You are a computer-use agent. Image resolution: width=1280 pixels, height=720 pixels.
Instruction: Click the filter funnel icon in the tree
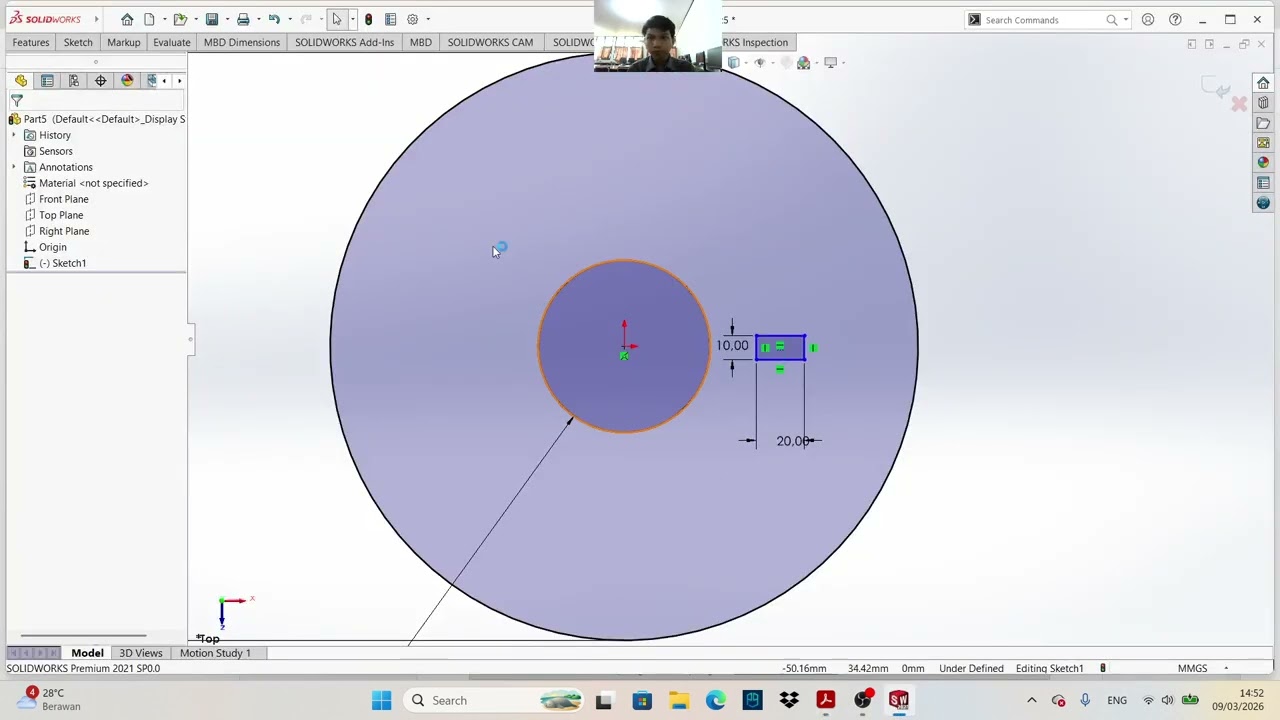pos(17,101)
